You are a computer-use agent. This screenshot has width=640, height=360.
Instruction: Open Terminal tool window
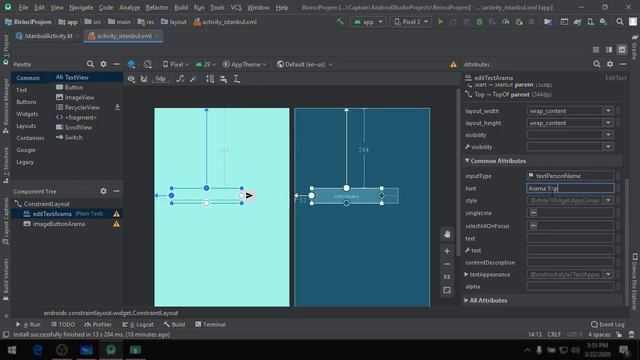click(210, 324)
